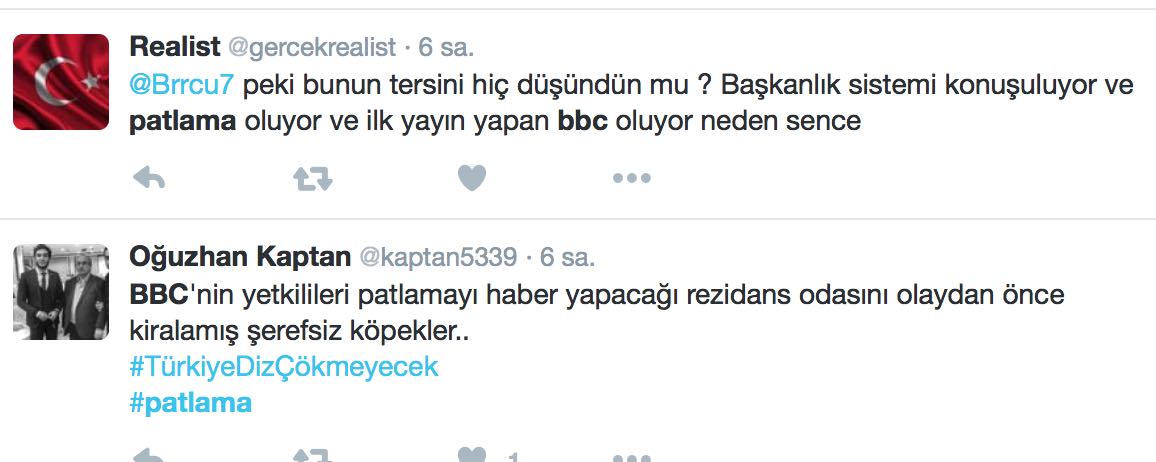Open the #patlama hashtag
The width and height of the screenshot is (1156, 462).
(190, 403)
